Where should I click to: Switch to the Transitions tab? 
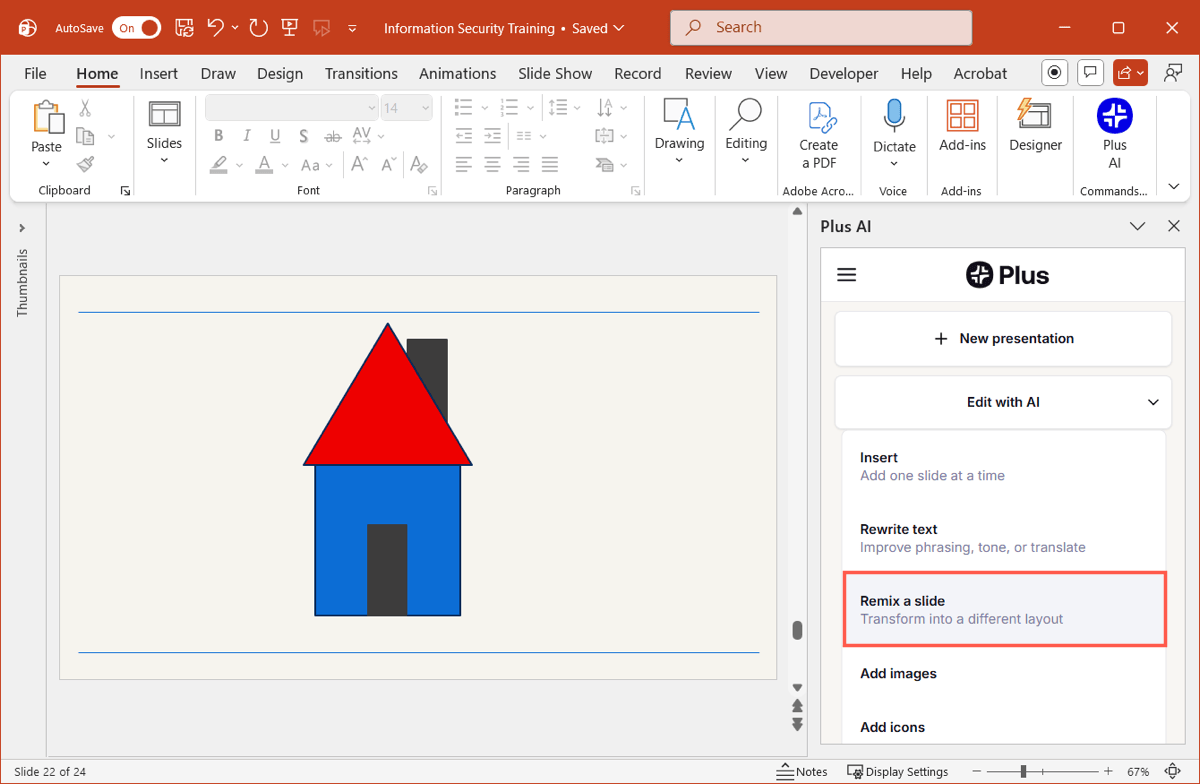pos(361,73)
